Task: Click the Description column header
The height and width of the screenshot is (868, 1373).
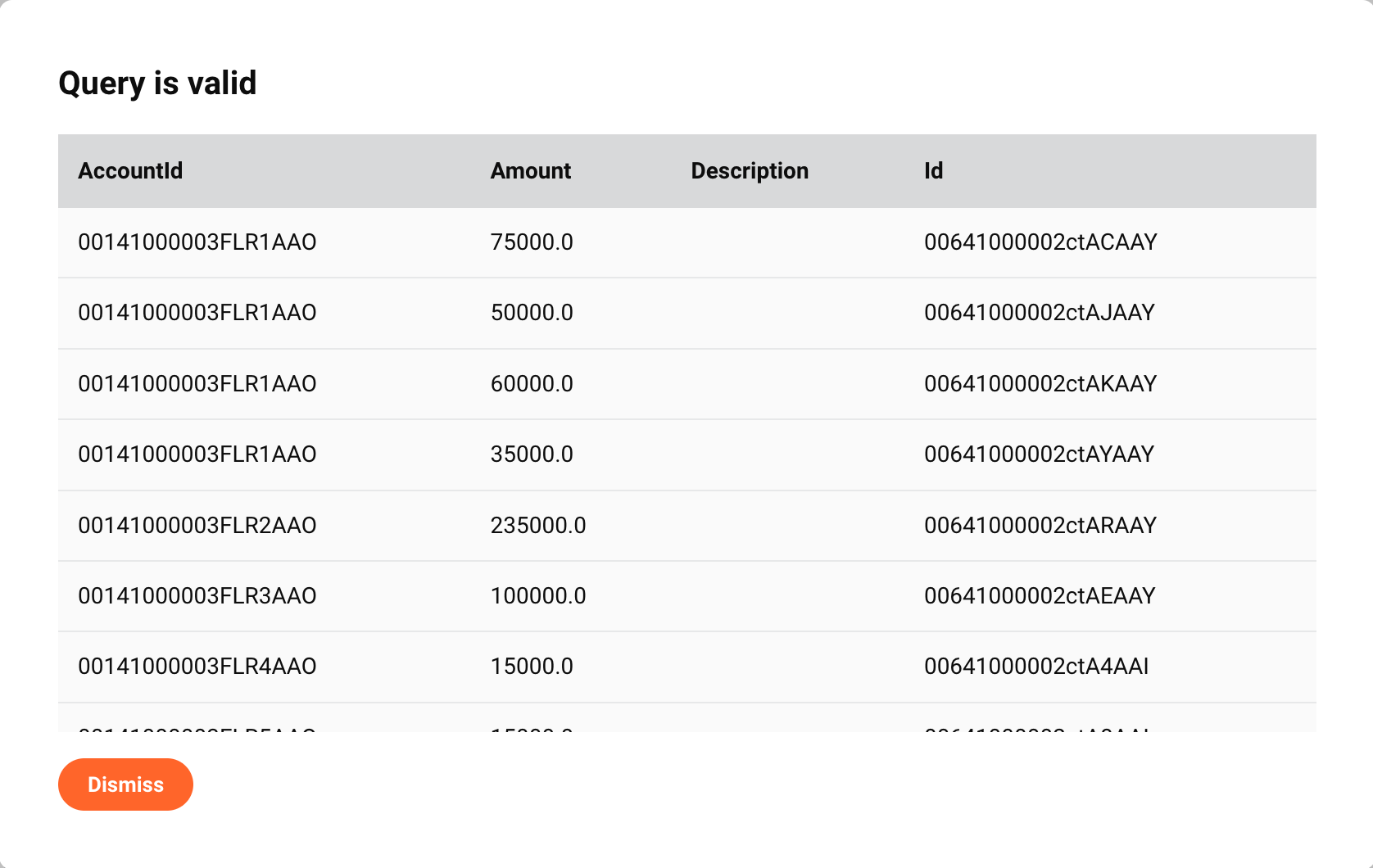Action: point(750,170)
